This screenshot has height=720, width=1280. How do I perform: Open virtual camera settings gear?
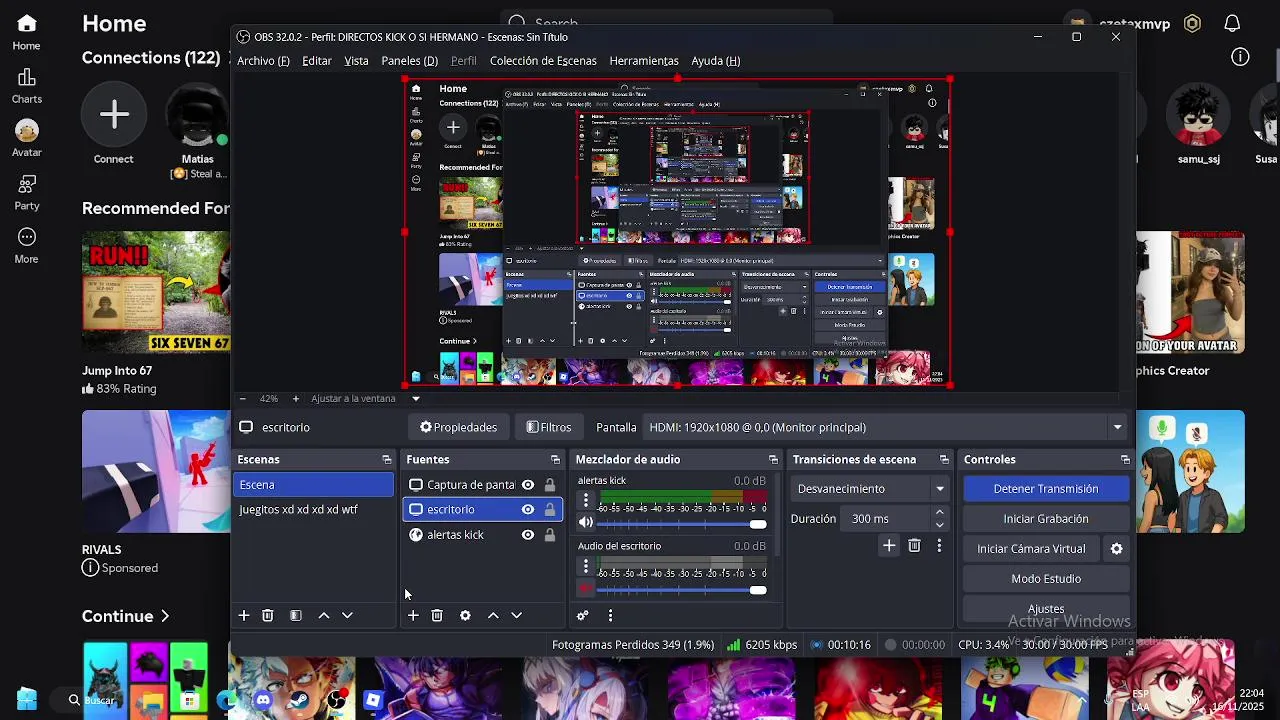coord(1117,549)
